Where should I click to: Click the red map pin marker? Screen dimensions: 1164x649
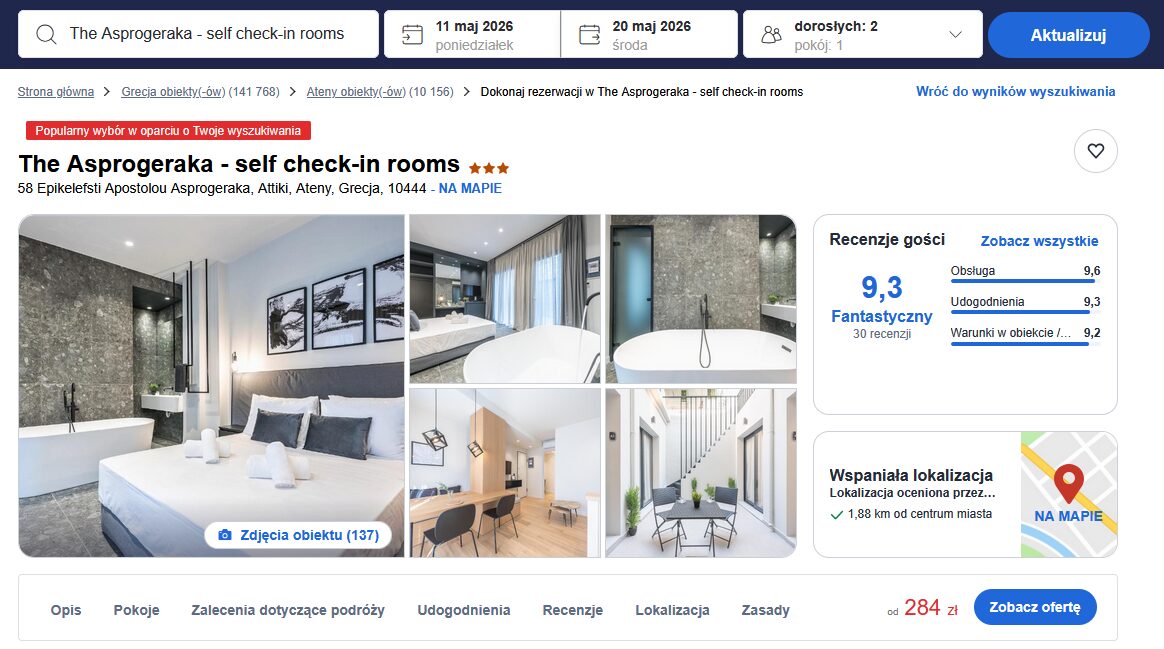(x=1068, y=483)
